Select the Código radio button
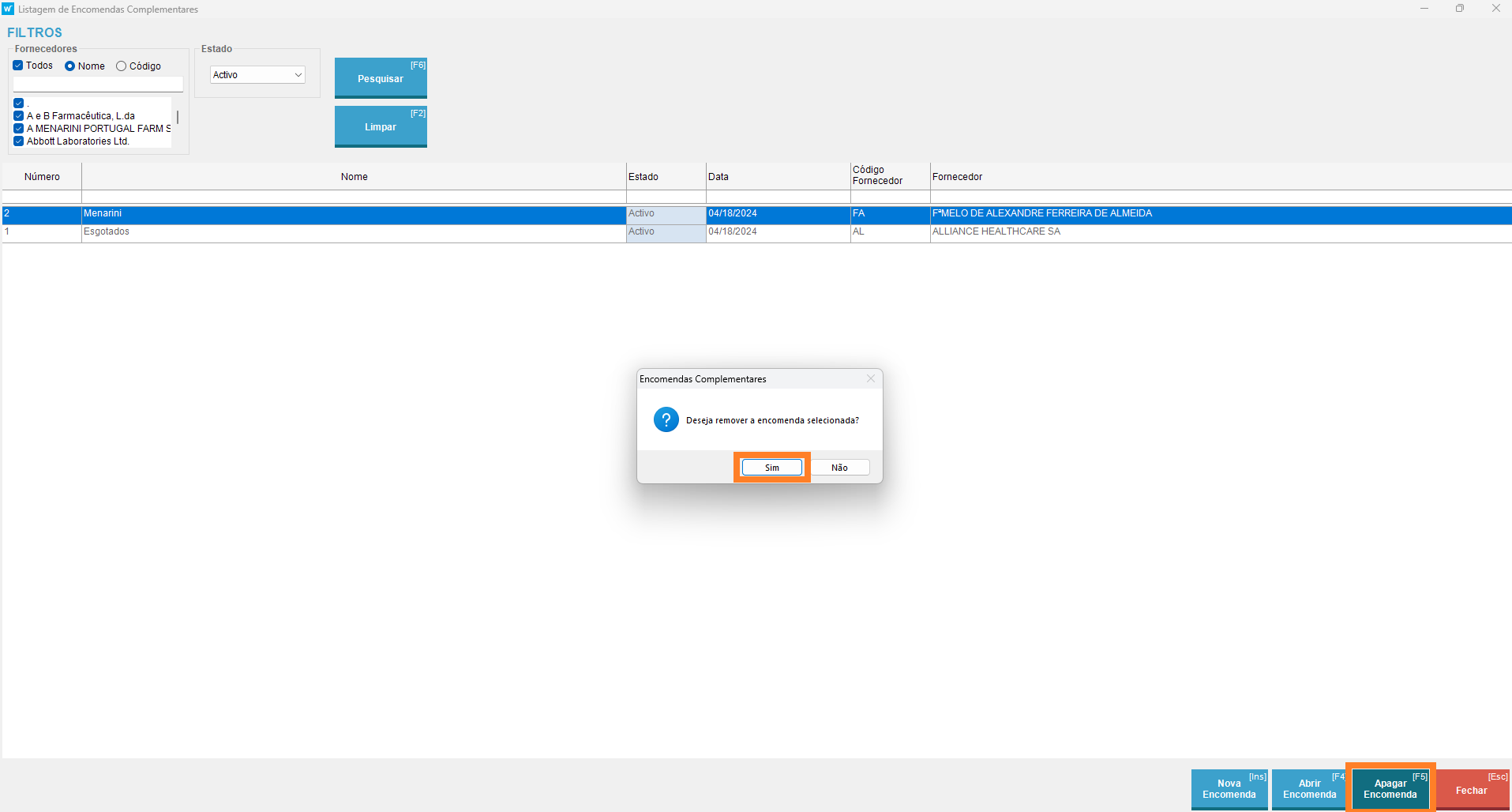 pyautogui.click(x=122, y=66)
